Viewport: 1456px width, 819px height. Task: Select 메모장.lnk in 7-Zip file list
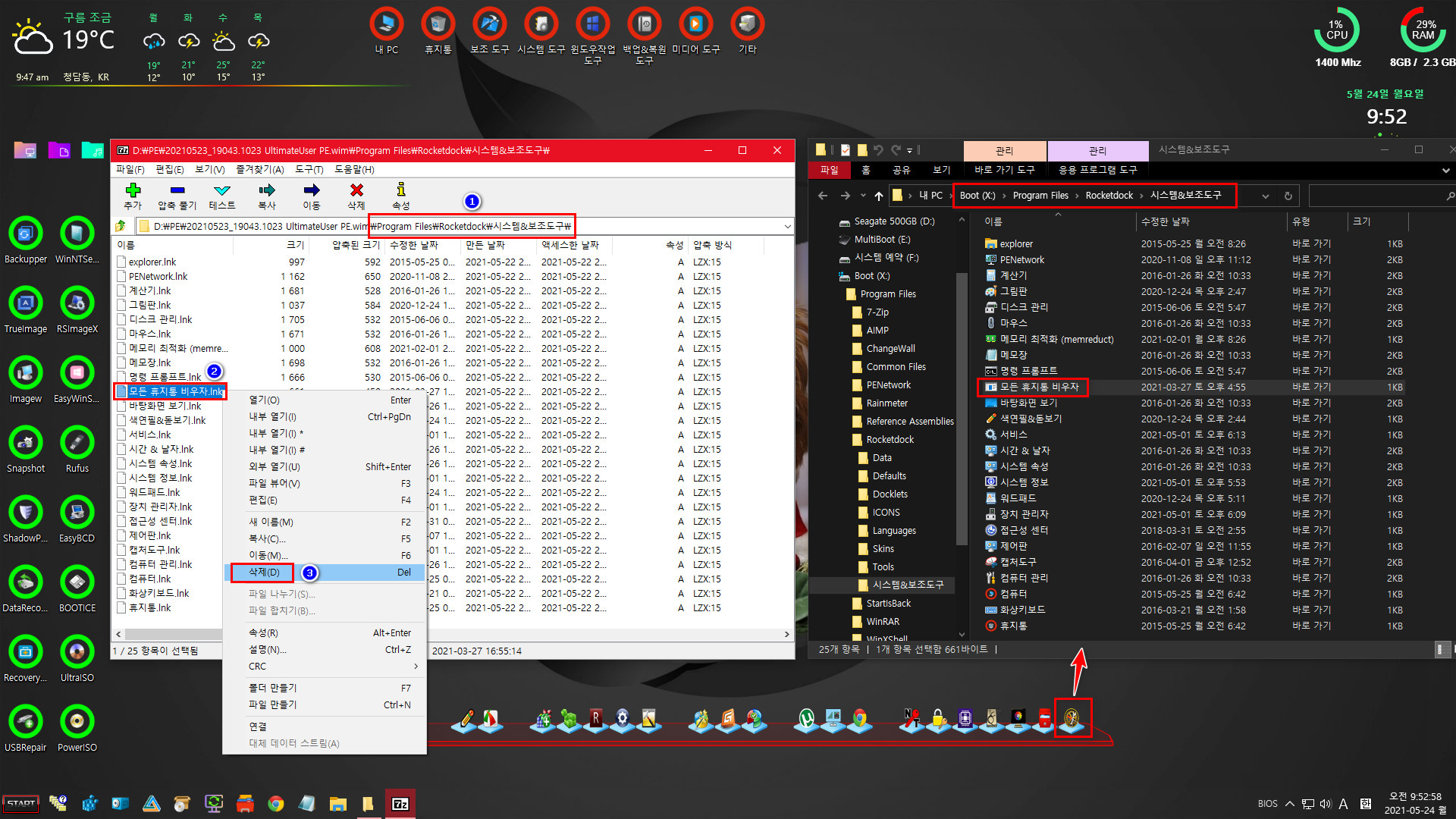pos(149,363)
